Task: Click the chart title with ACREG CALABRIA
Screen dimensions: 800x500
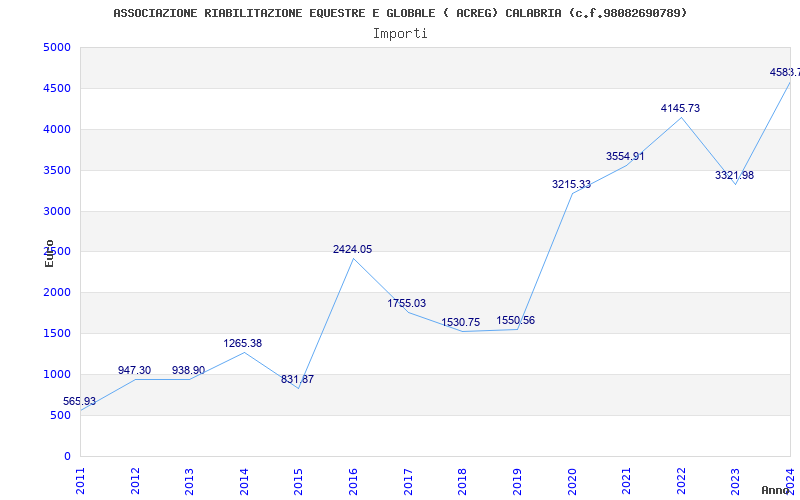Action: 400,13
